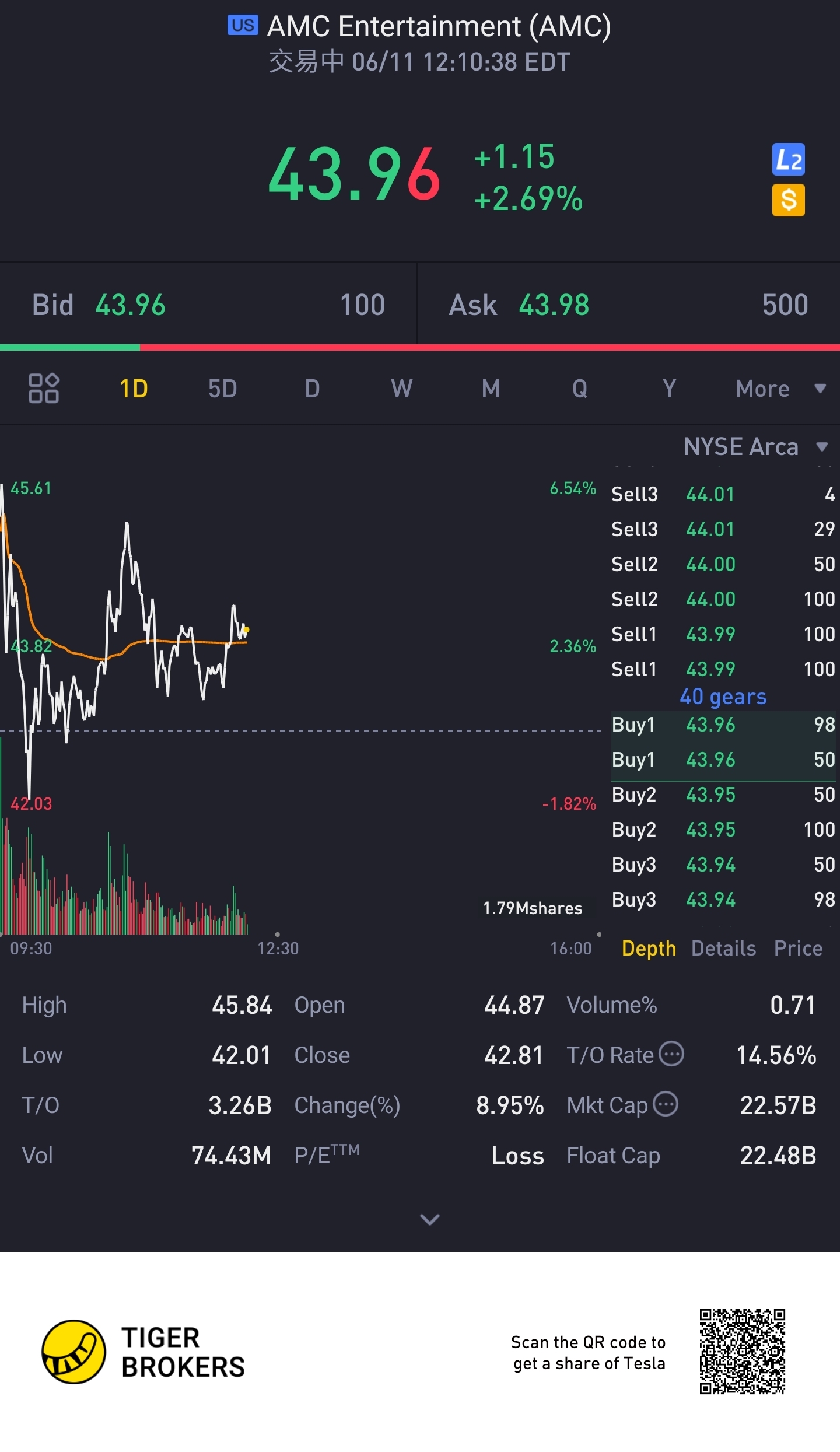Viewport: 840px width, 1452px height.
Task: Select the Buy2 43.95 row with quantity 100
Action: 723,830
